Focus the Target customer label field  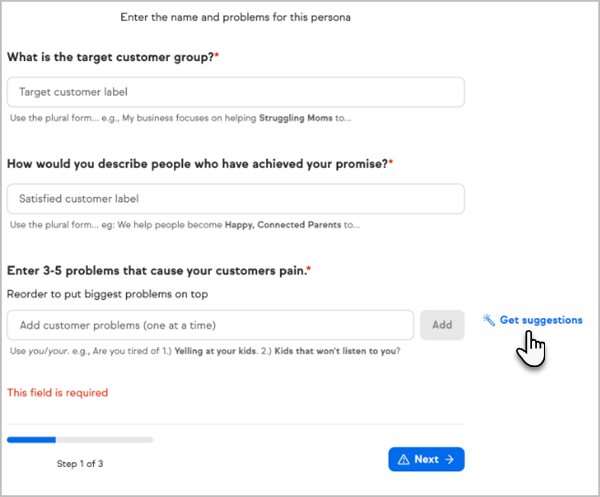click(235, 92)
